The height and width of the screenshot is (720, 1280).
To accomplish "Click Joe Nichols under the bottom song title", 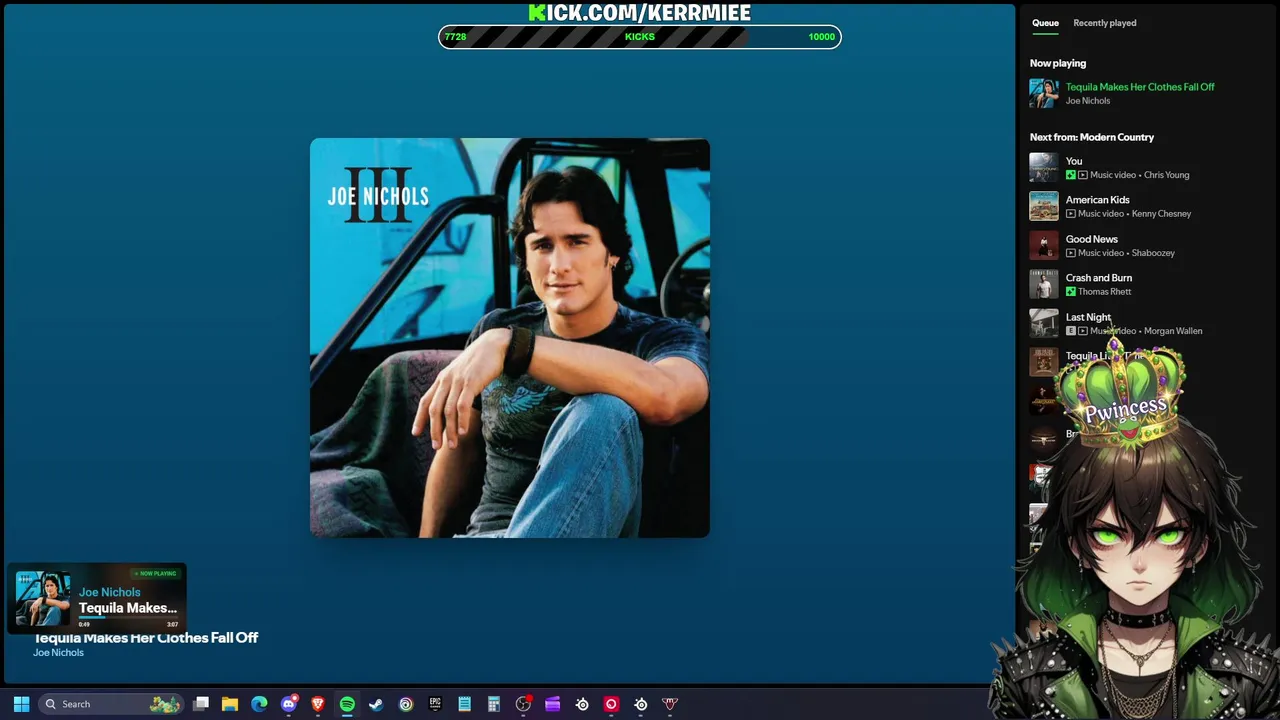I will point(58,653).
